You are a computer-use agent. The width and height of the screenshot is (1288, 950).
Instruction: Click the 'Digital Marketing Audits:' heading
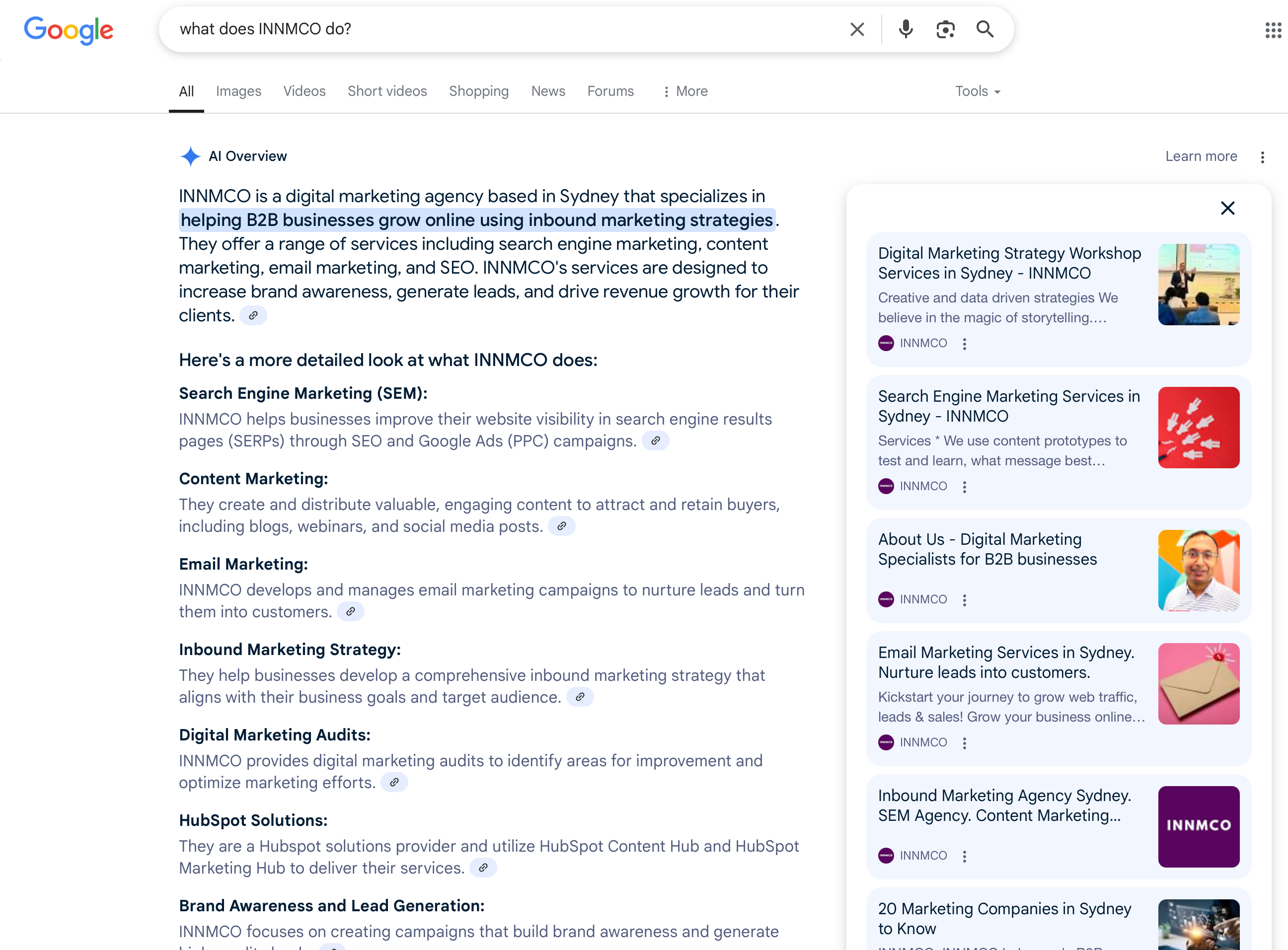tap(275, 735)
